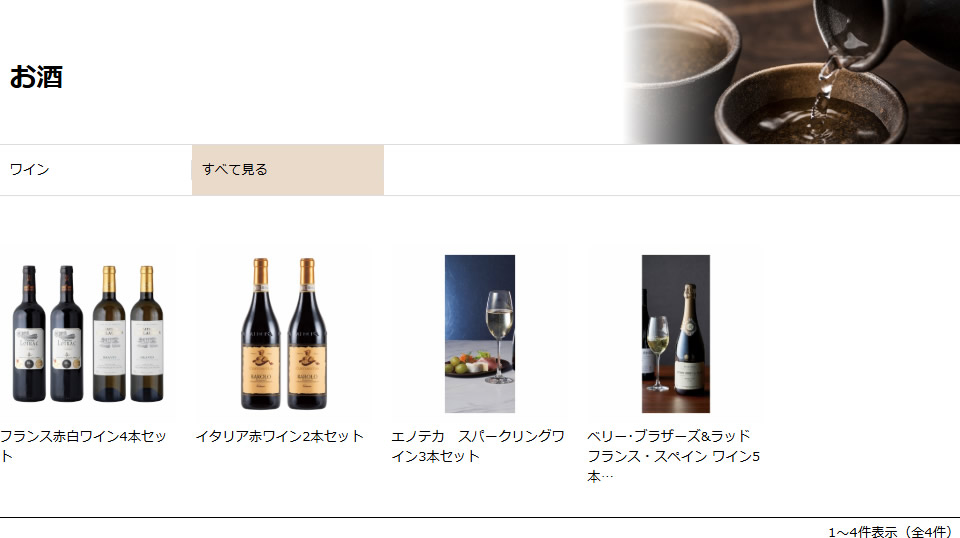The width and height of the screenshot is (960, 538).
Task: Open the フランス赤白ワイン4本セット title link
Action: pyautogui.click(x=83, y=446)
